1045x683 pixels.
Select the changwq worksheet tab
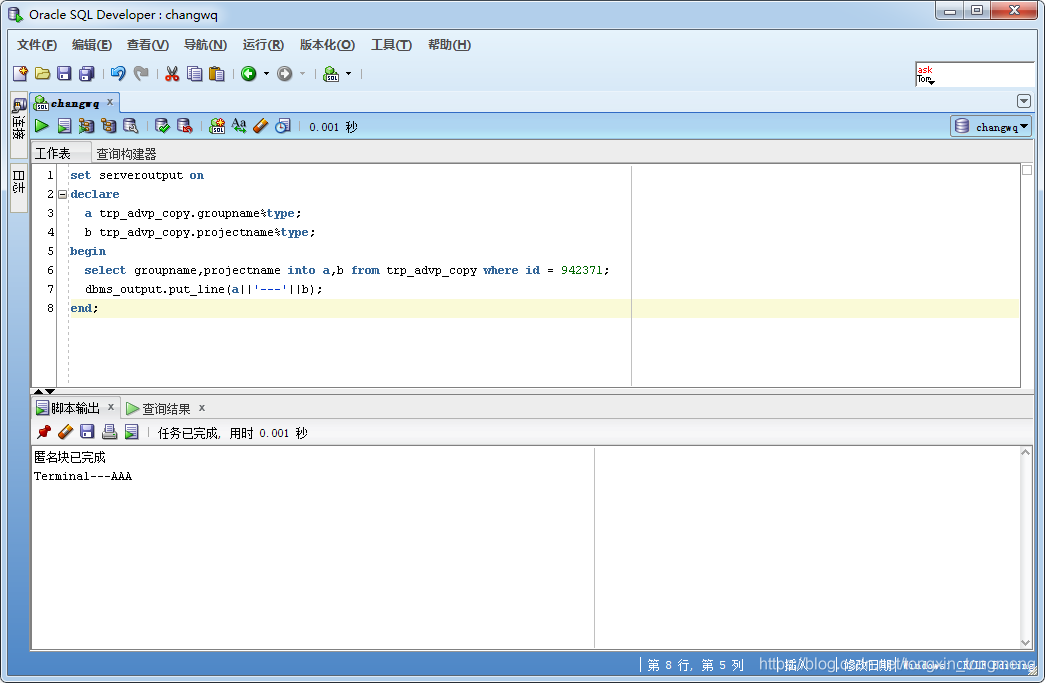tap(75, 103)
